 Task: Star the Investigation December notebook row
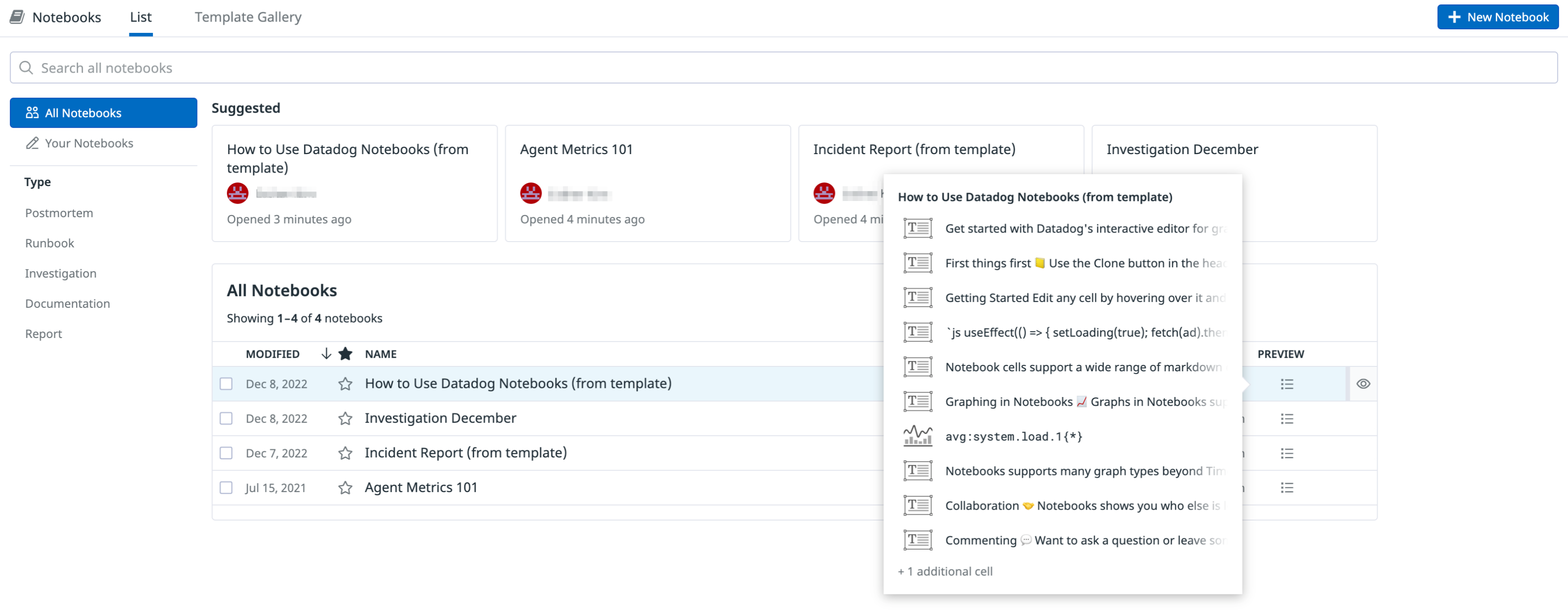click(345, 419)
